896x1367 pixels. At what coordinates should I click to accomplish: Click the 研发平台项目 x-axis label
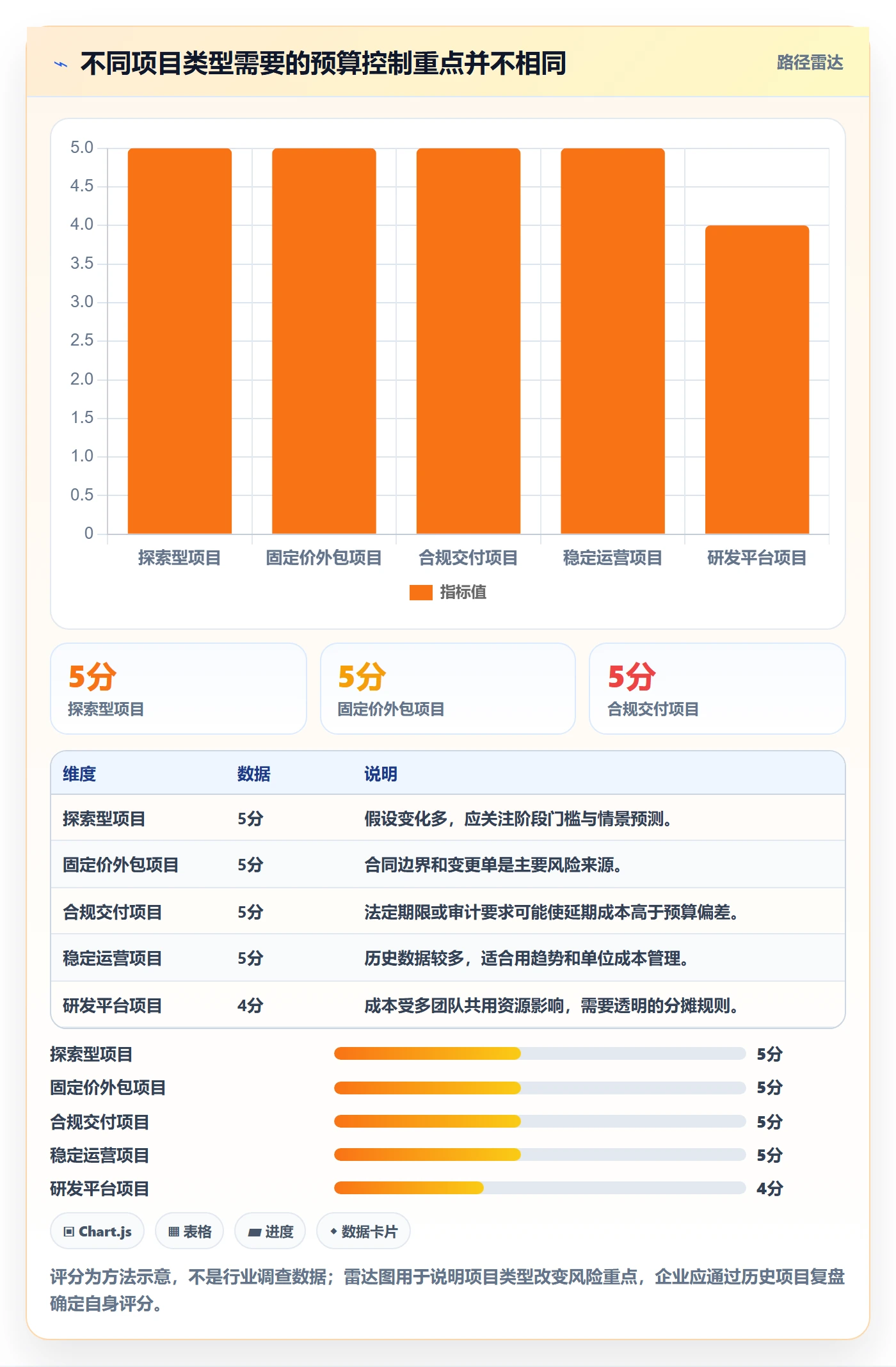tap(757, 558)
